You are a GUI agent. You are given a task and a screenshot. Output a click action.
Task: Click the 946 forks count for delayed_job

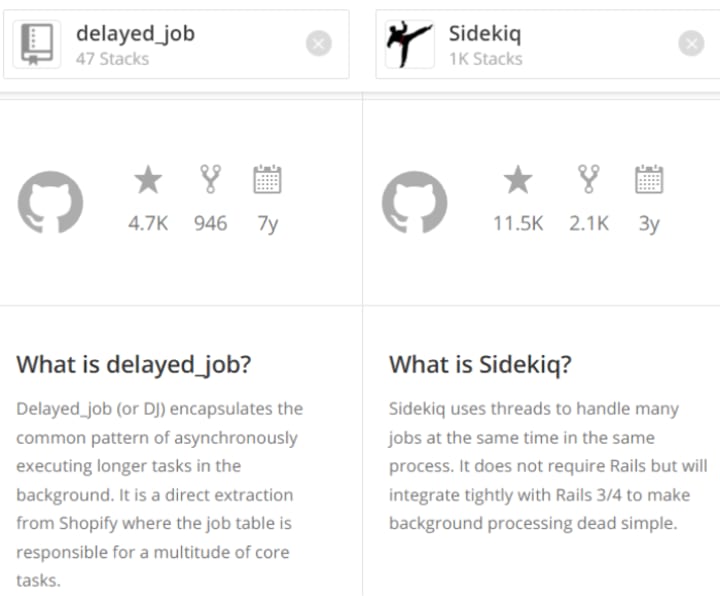tap(210, 224)
